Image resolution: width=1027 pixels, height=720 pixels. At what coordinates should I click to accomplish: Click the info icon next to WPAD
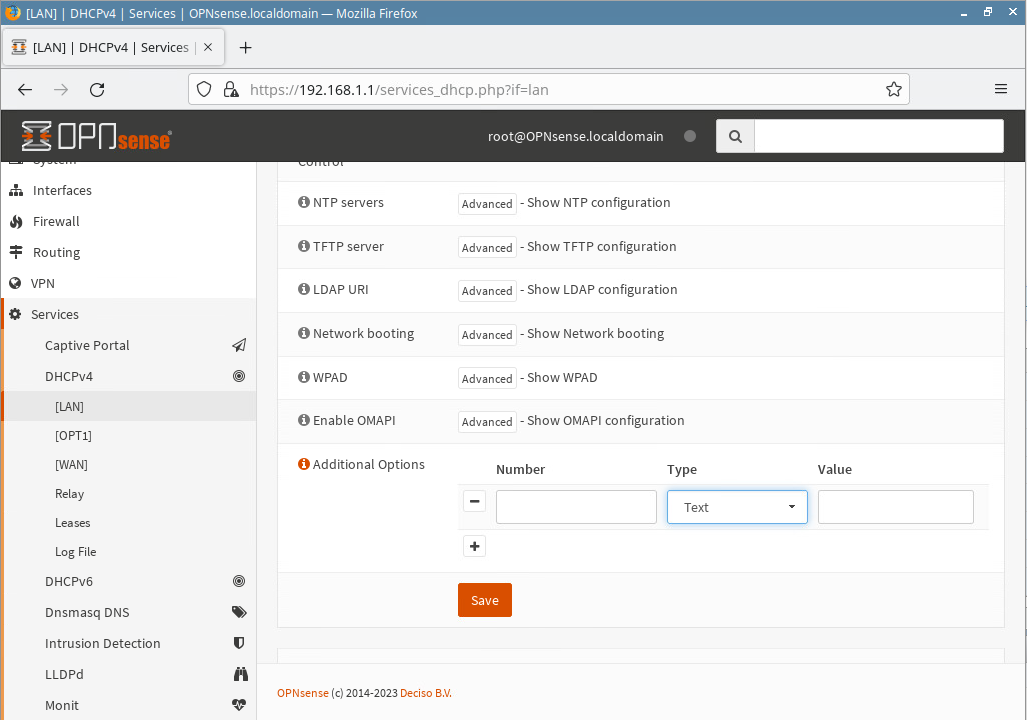[304, 377]
